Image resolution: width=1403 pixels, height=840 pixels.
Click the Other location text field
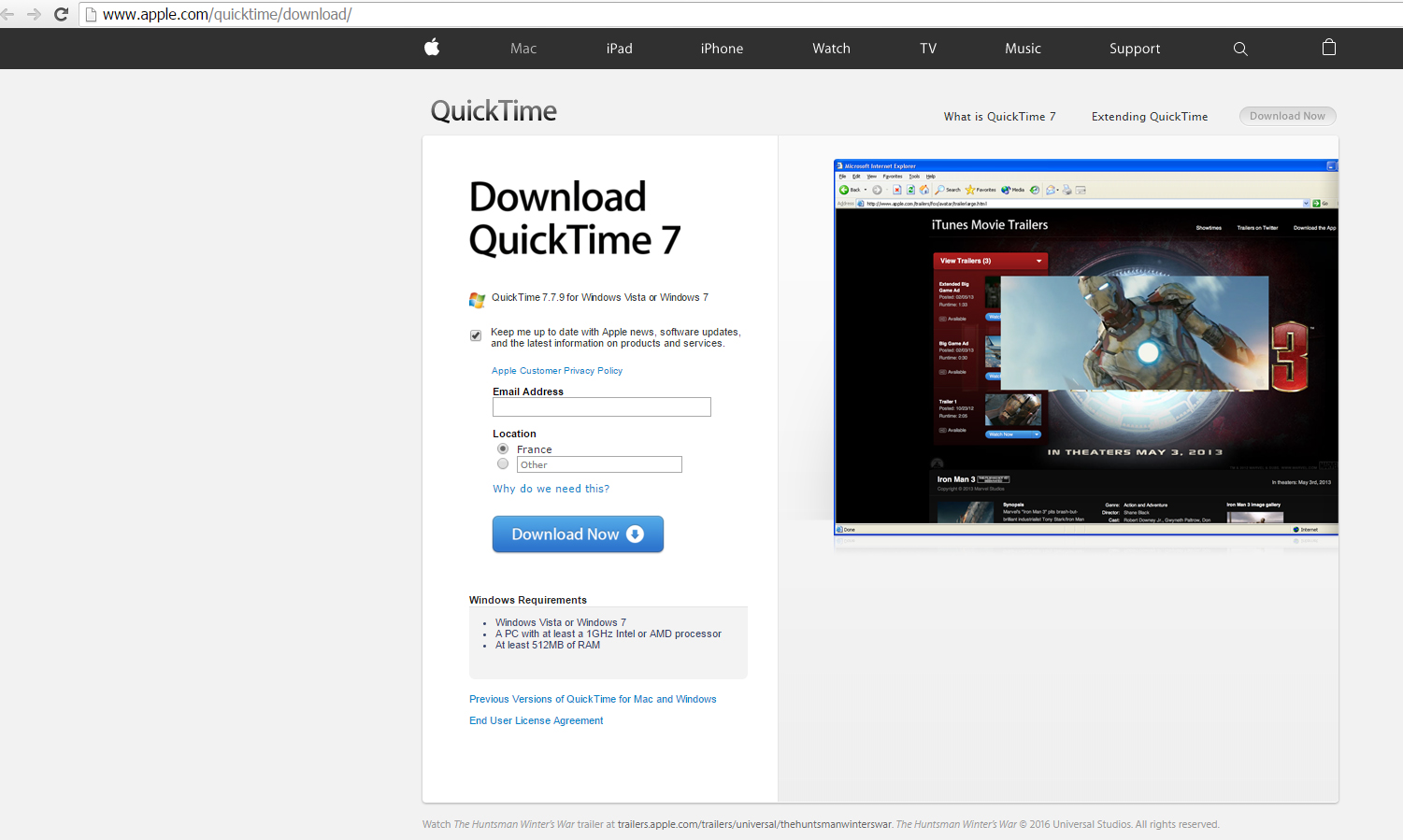599,464
